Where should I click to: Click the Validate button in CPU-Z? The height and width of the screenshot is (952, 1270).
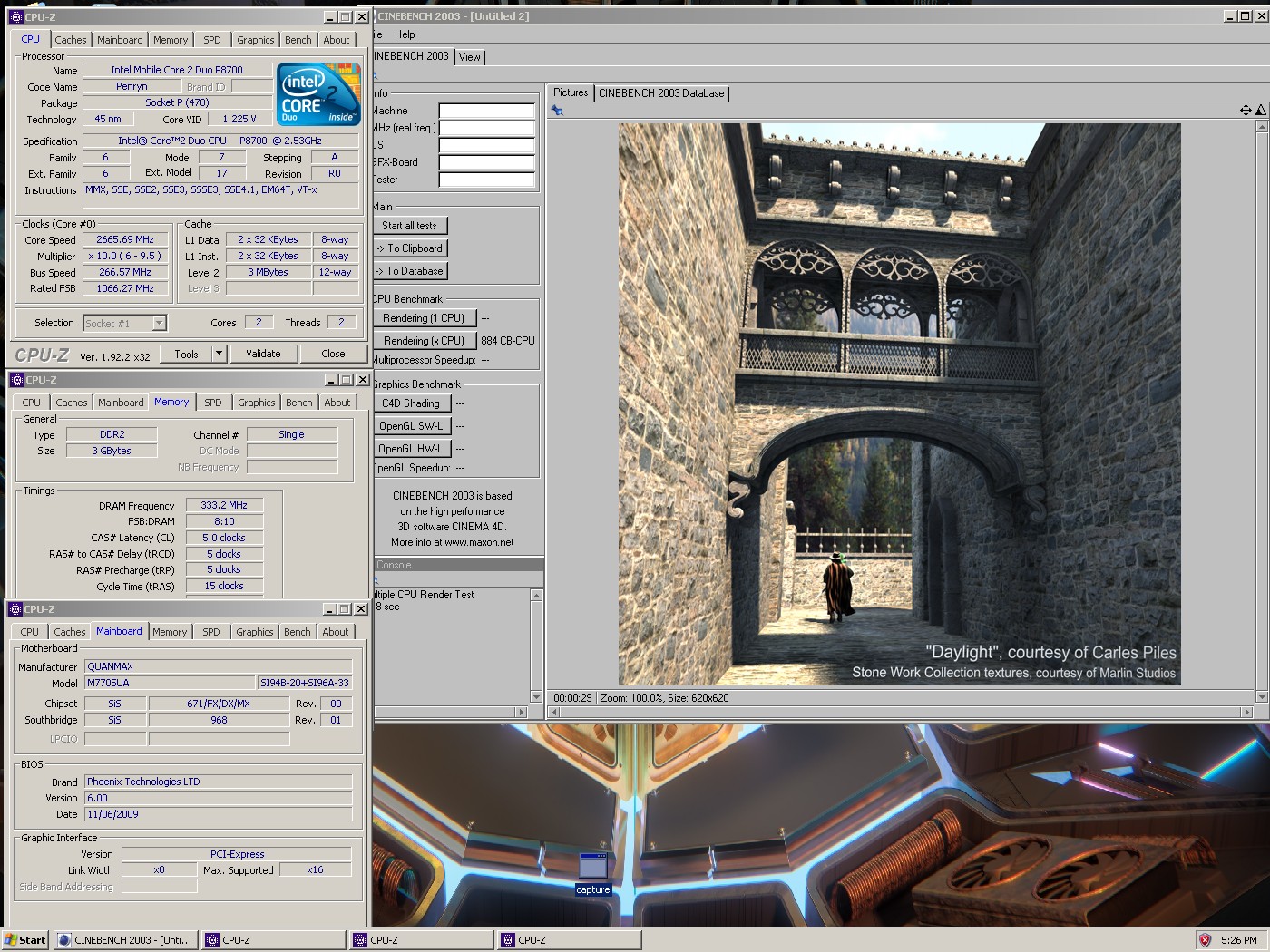coord(263,354)
